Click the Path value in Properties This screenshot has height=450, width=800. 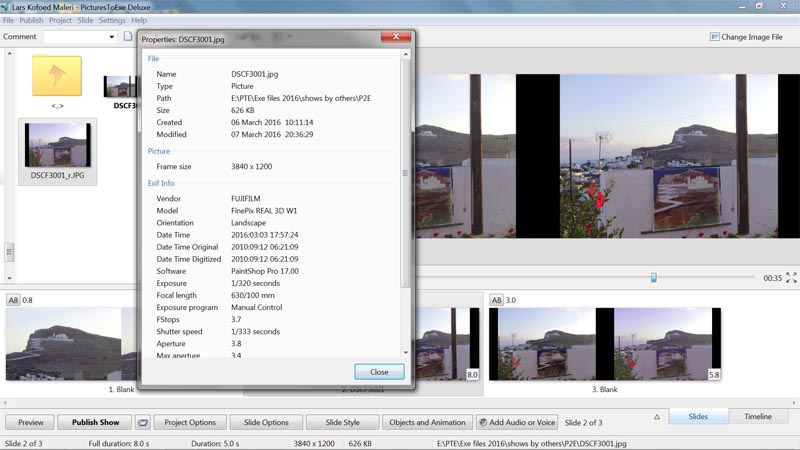tap(301, 98)
